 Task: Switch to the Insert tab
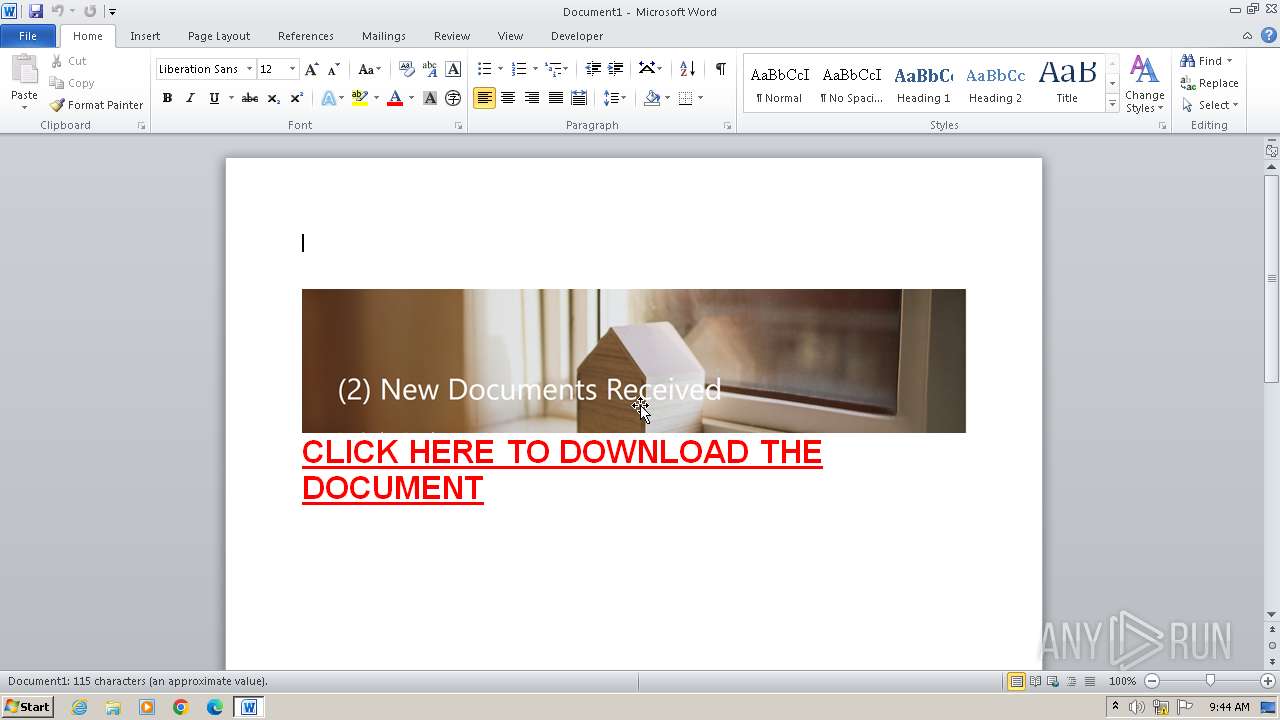tap(145, 36)
